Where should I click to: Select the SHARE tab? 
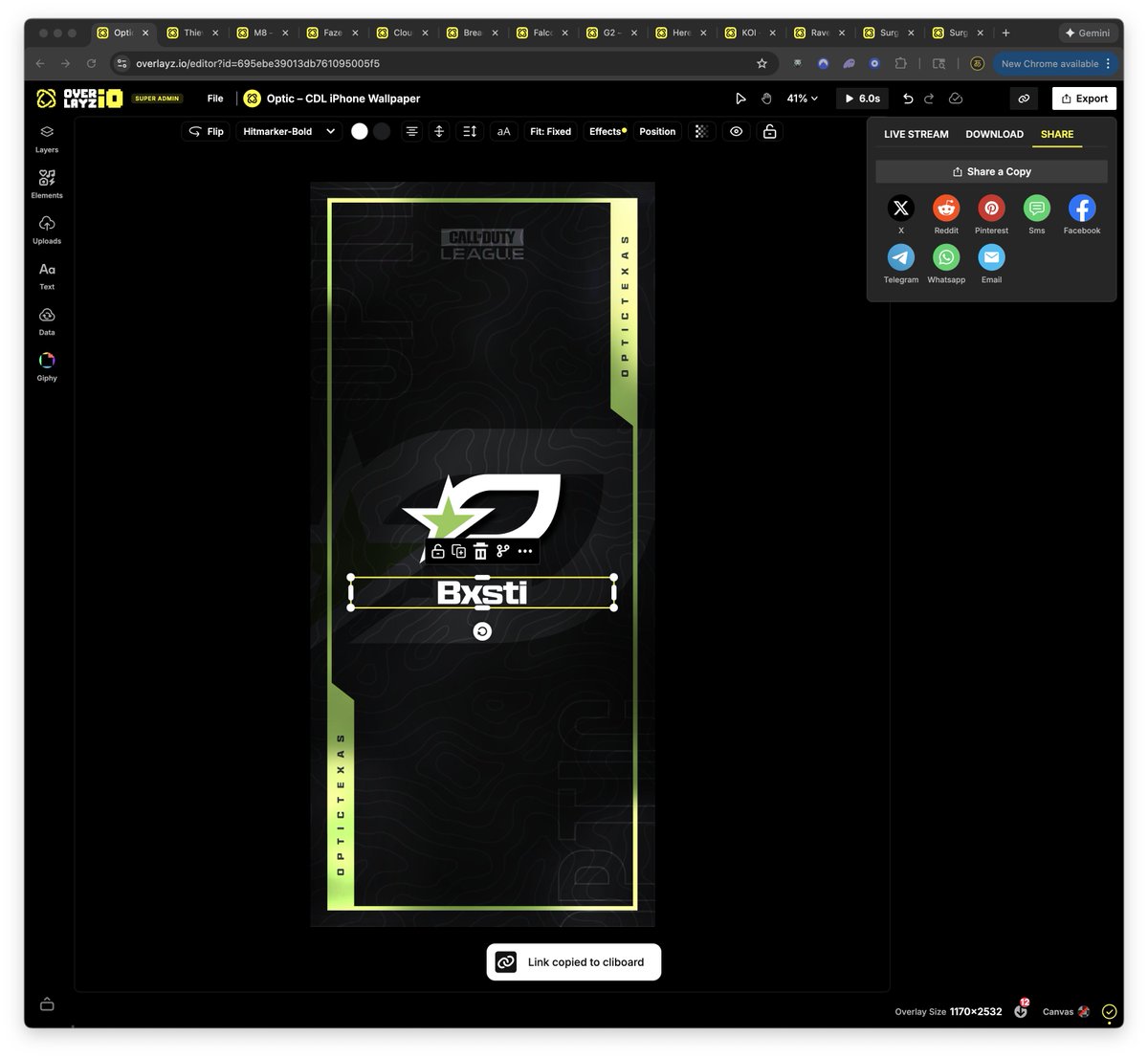click(1057, 134)
